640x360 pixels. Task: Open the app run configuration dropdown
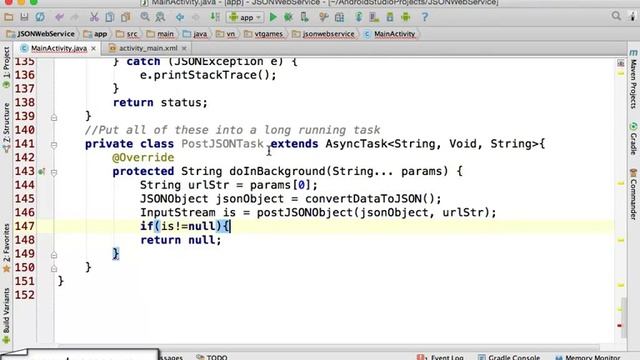tap(245, 17)
